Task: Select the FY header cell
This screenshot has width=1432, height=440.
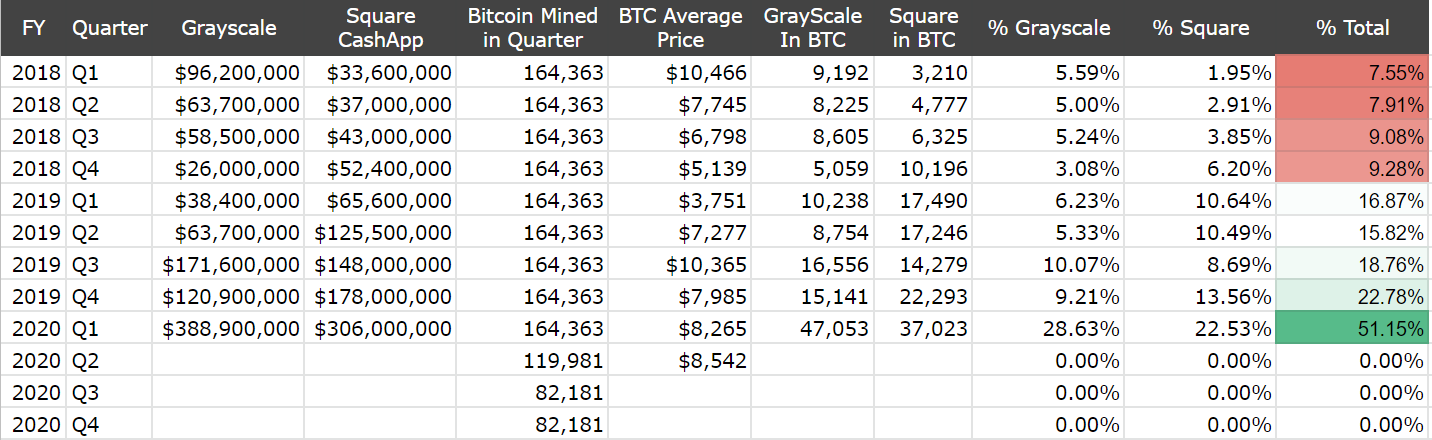Action: tap(33, 28)
